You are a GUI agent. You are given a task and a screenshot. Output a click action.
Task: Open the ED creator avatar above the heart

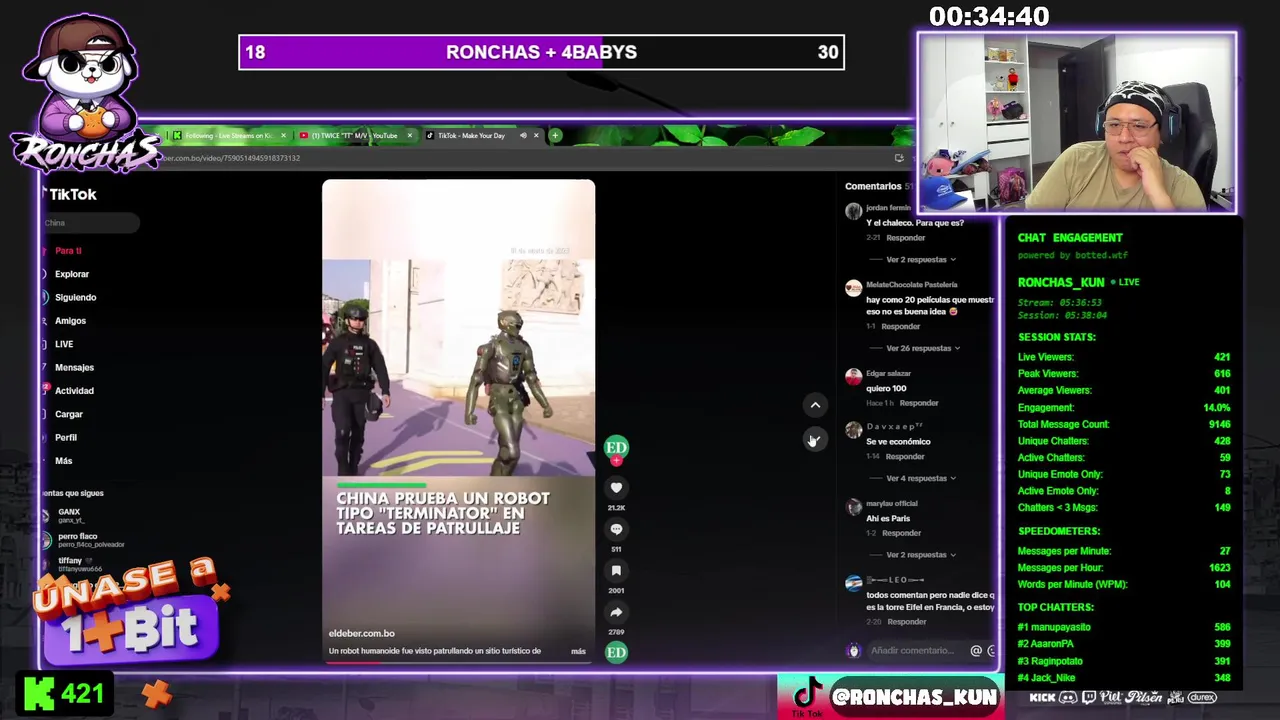tap(616, 447)
